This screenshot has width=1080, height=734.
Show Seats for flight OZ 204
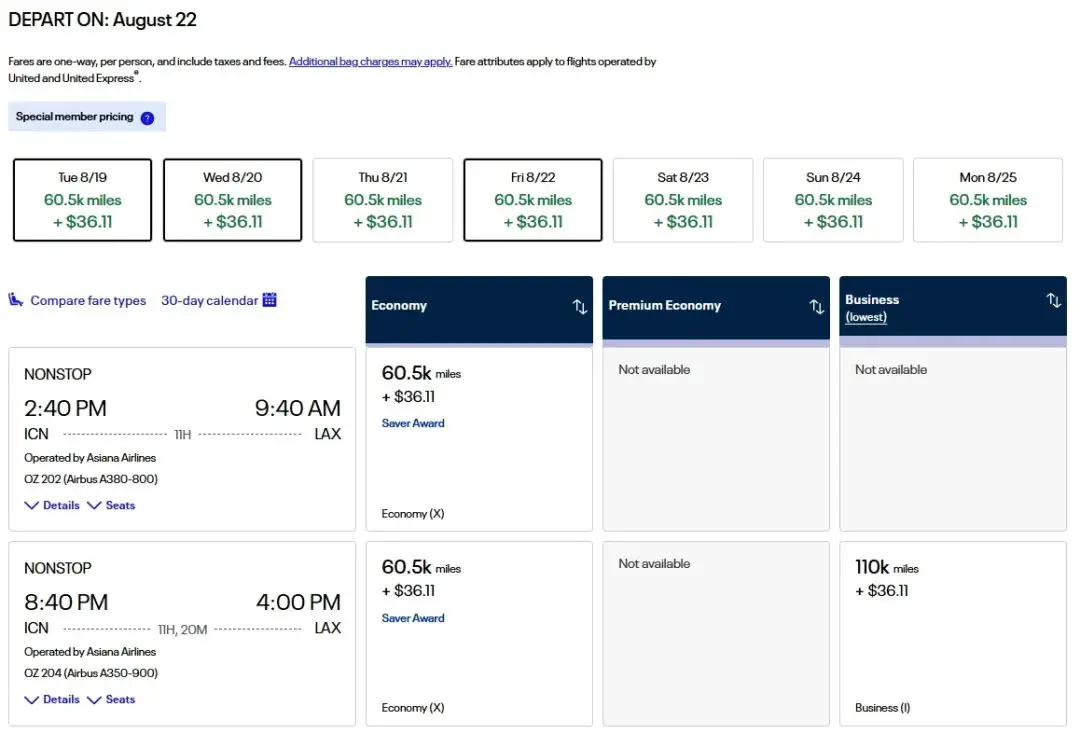[x=111, y=700]
